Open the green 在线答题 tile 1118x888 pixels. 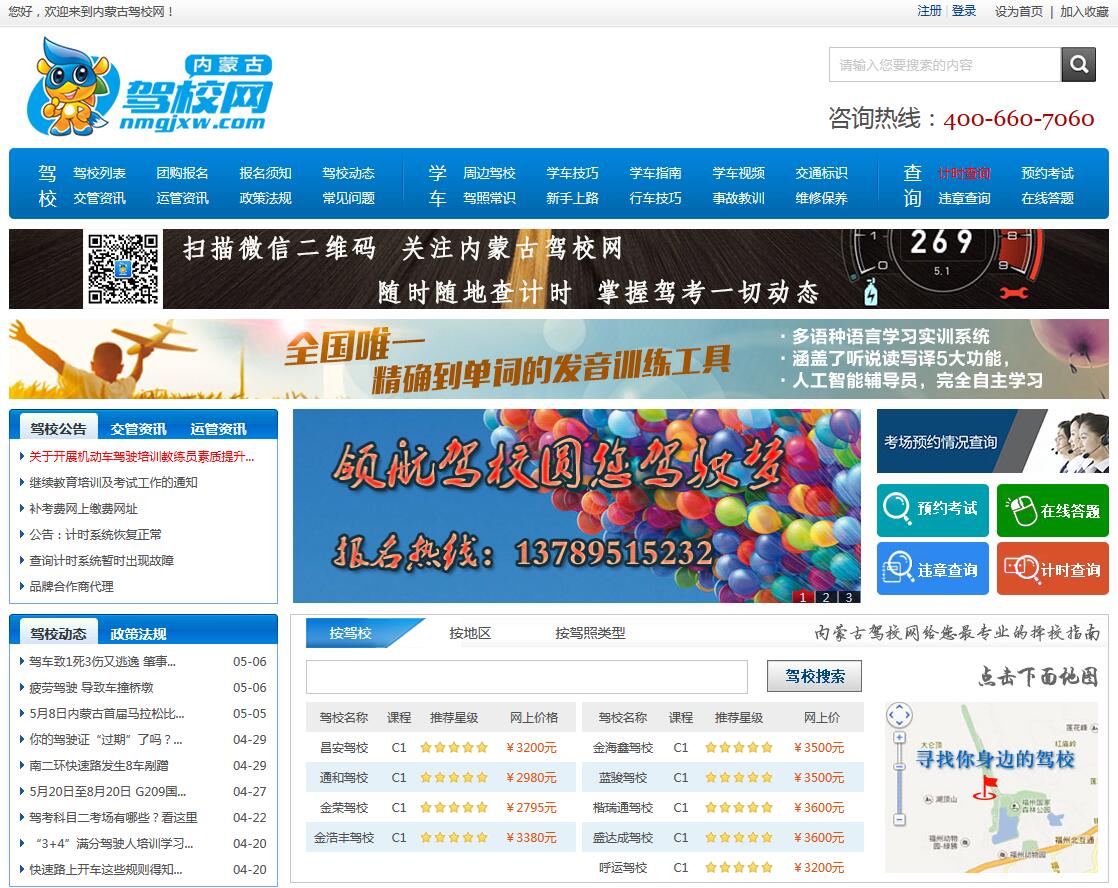(1052, 510)
